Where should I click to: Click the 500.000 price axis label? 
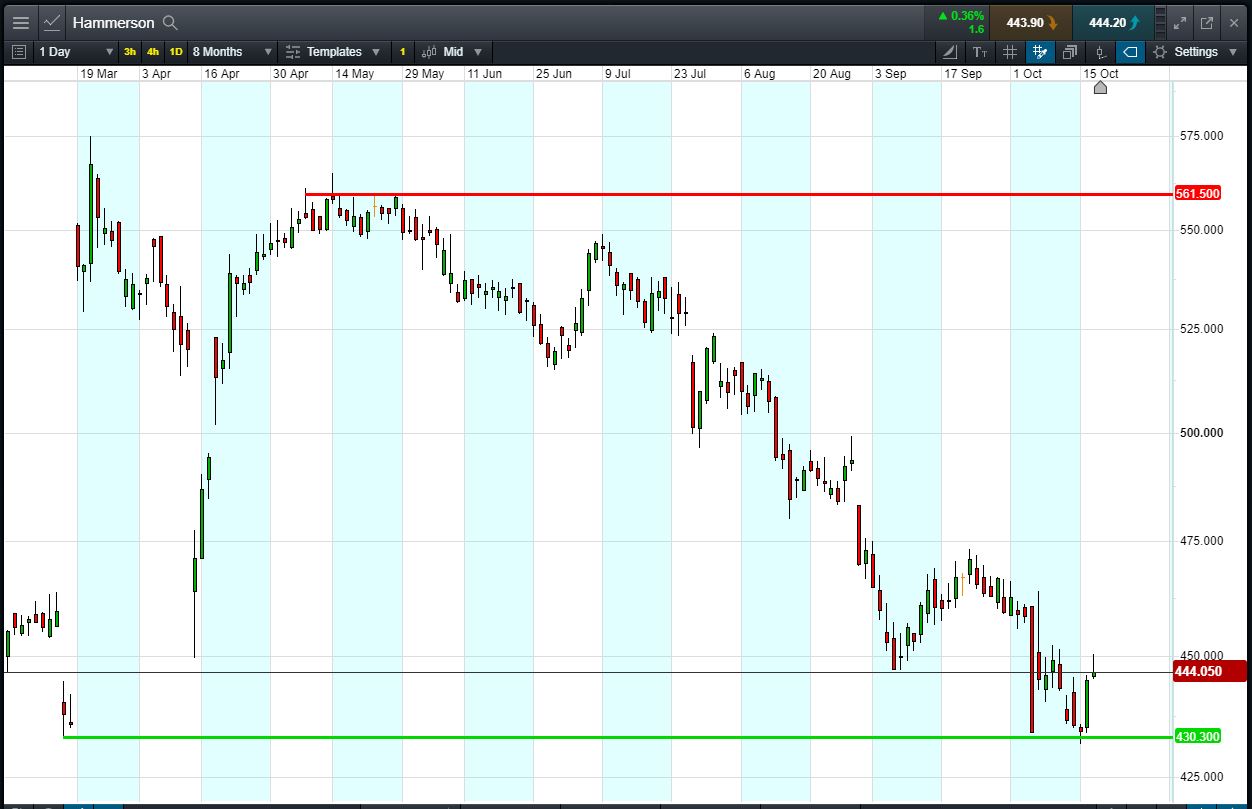pyautogui.click(x=1200, y=433)
